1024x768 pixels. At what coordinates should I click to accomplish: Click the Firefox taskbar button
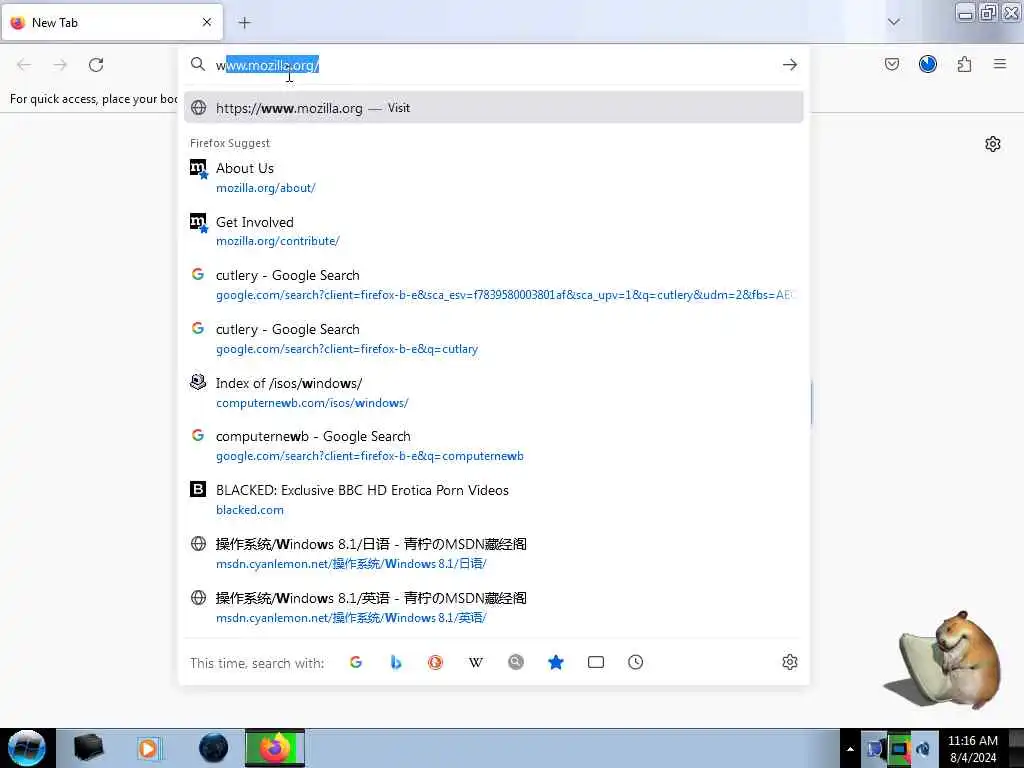pyautogui.click(x=275, y=748)
